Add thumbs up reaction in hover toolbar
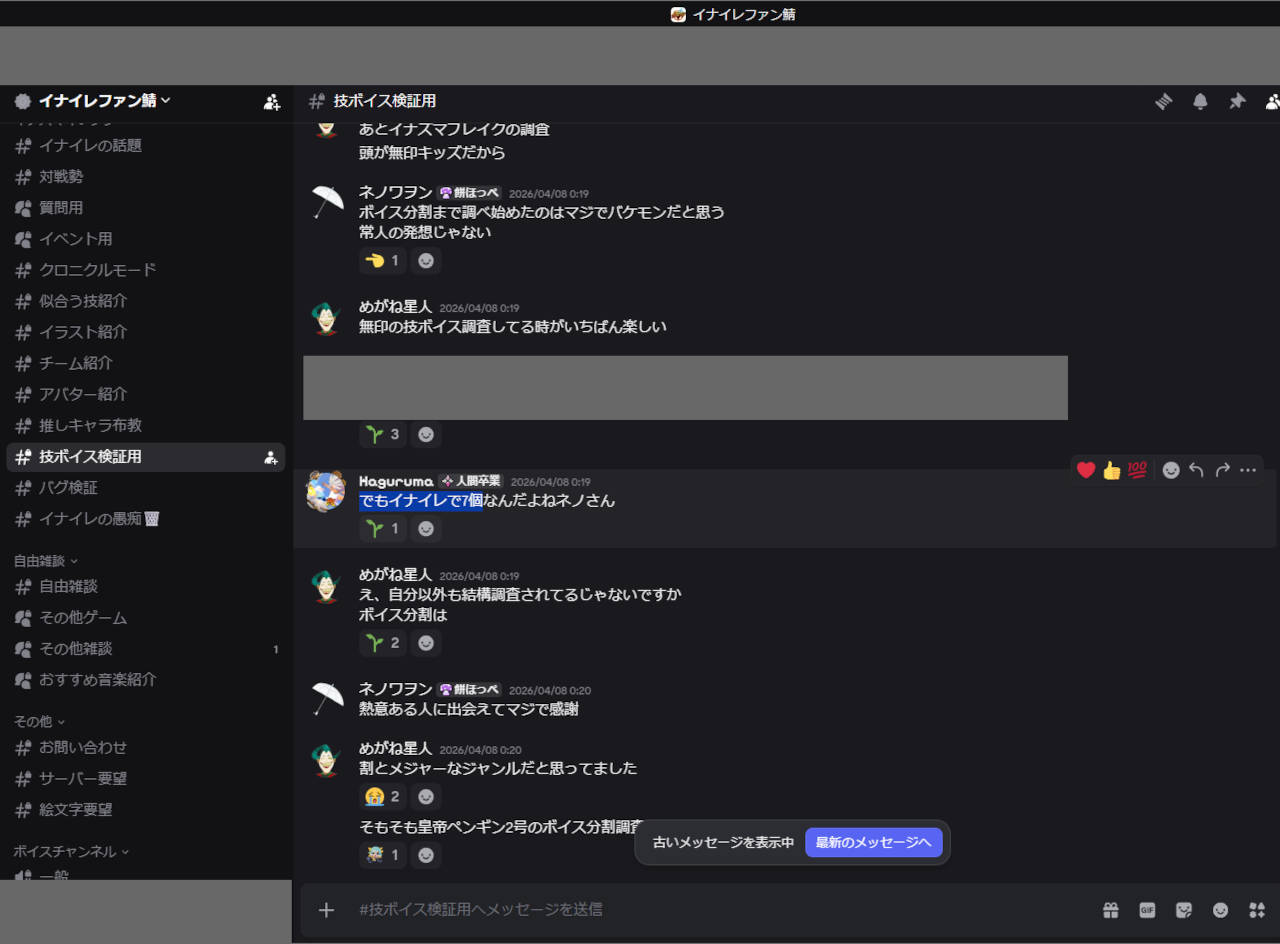Screen dimensions: 1280x944 (x=1112, y=470)
